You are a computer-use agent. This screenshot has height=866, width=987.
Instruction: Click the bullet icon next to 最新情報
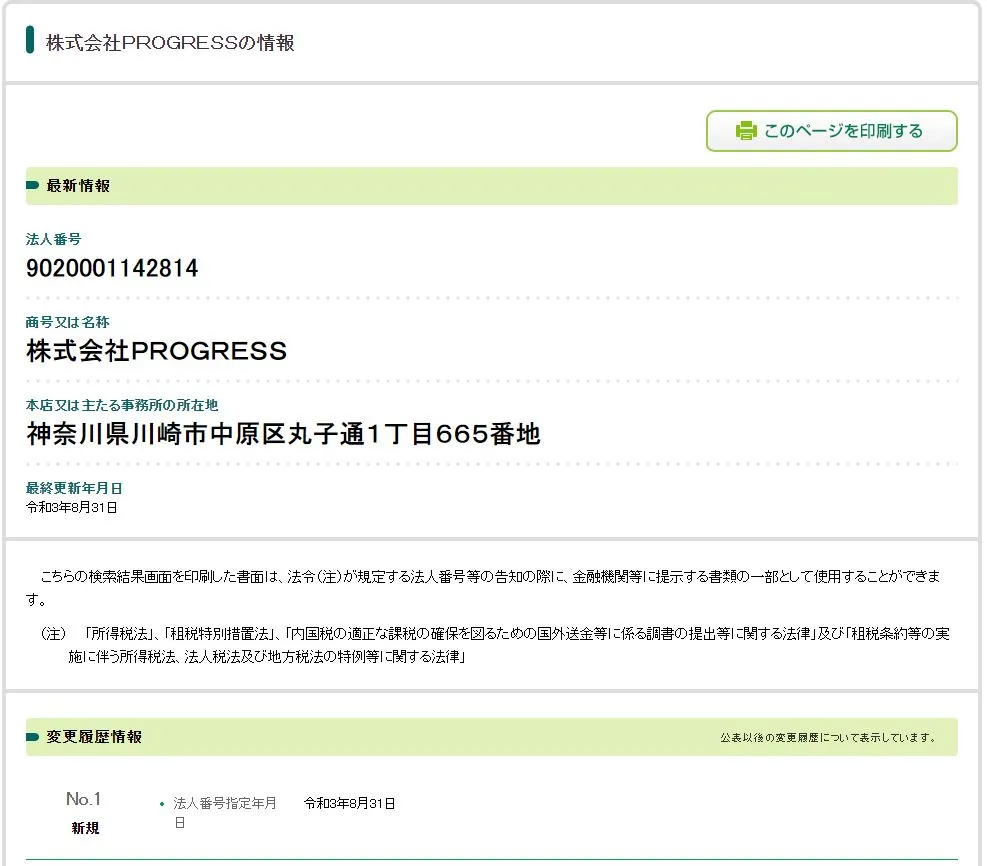tap(33, 186)
